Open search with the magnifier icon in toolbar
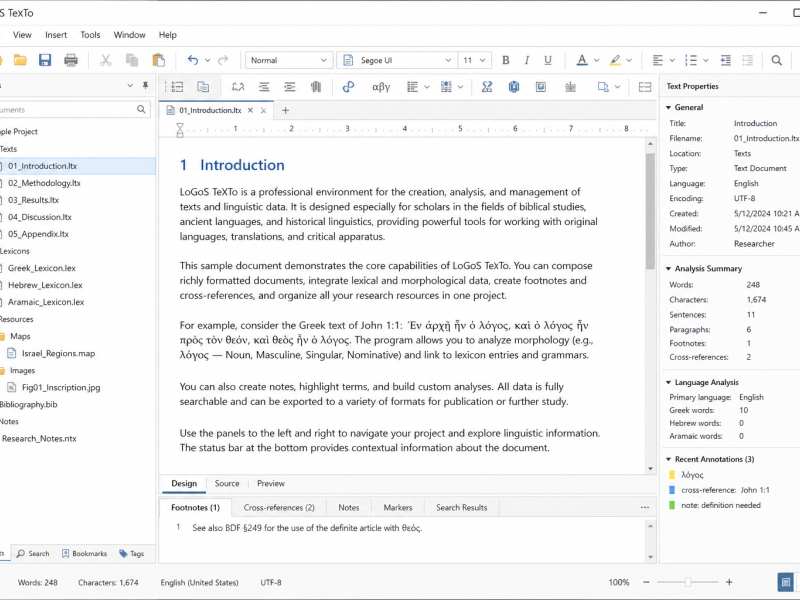The image size is (800, 600). pos(777,60)
